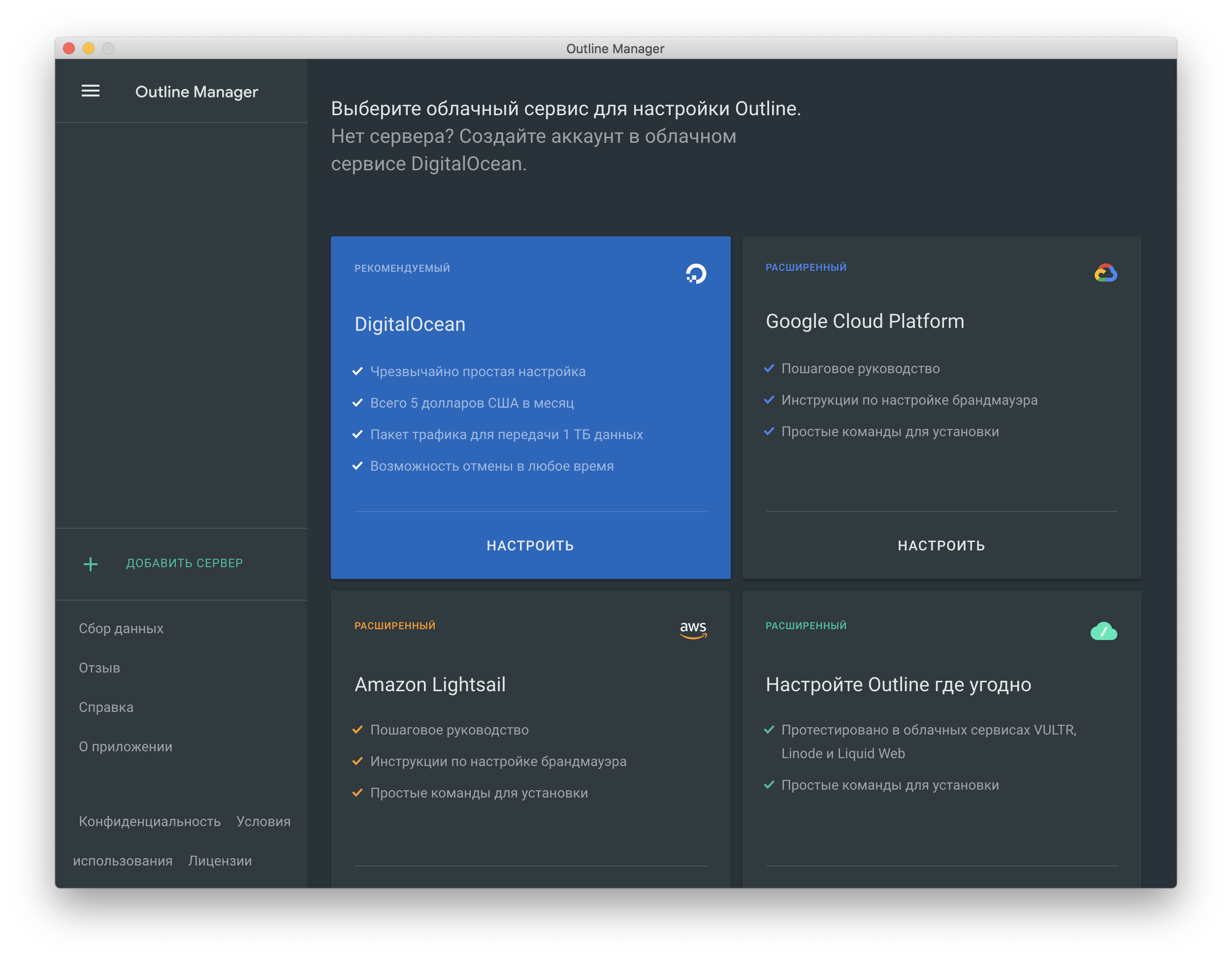
Task: Click the Пакет трафика для передачи 1 ТБ text
Action: [x=507, y=435]
